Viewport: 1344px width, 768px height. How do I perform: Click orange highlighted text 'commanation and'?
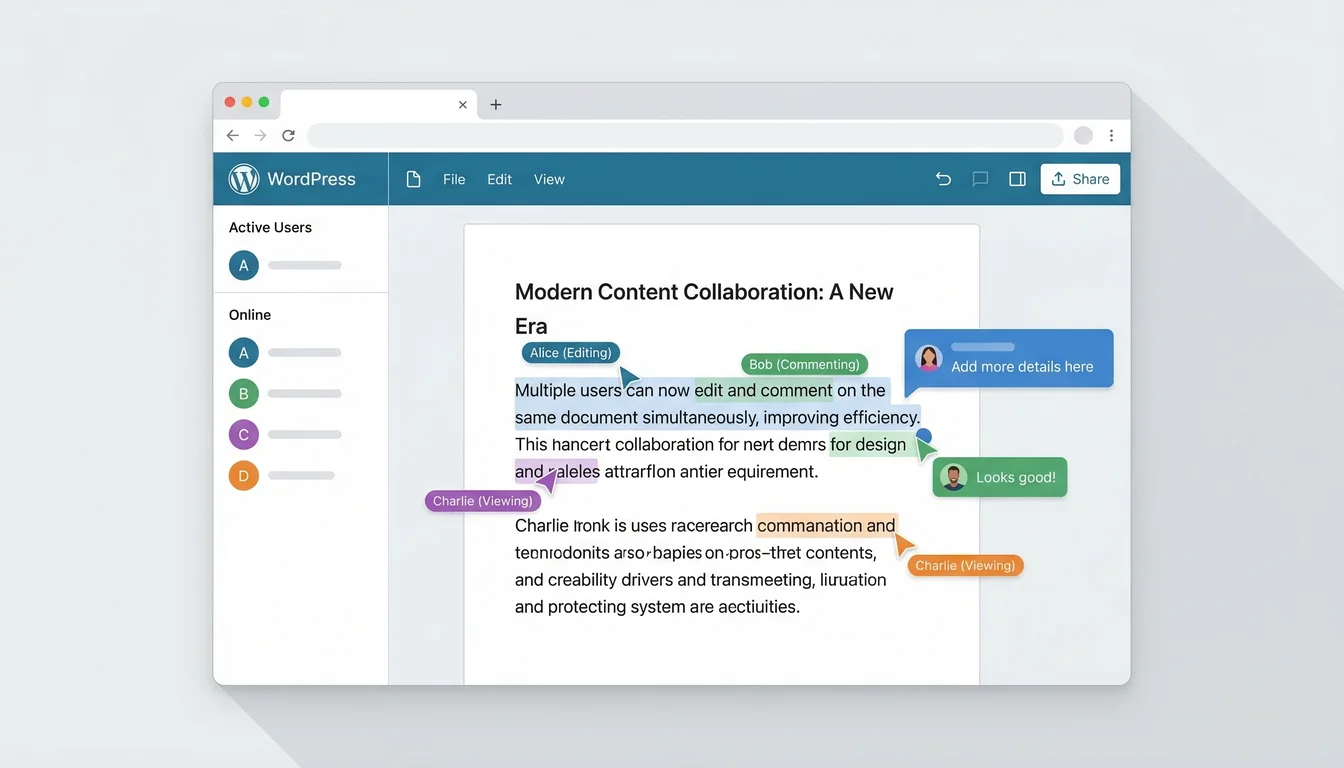click(x=826, y=525)
